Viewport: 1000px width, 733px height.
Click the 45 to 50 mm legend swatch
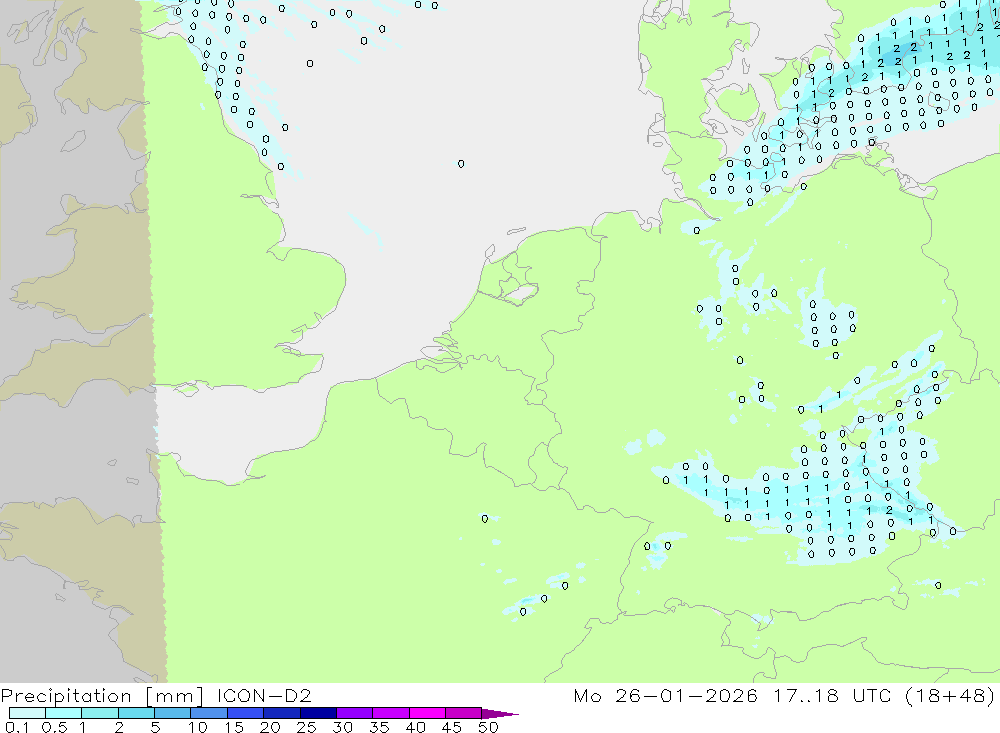464,713
